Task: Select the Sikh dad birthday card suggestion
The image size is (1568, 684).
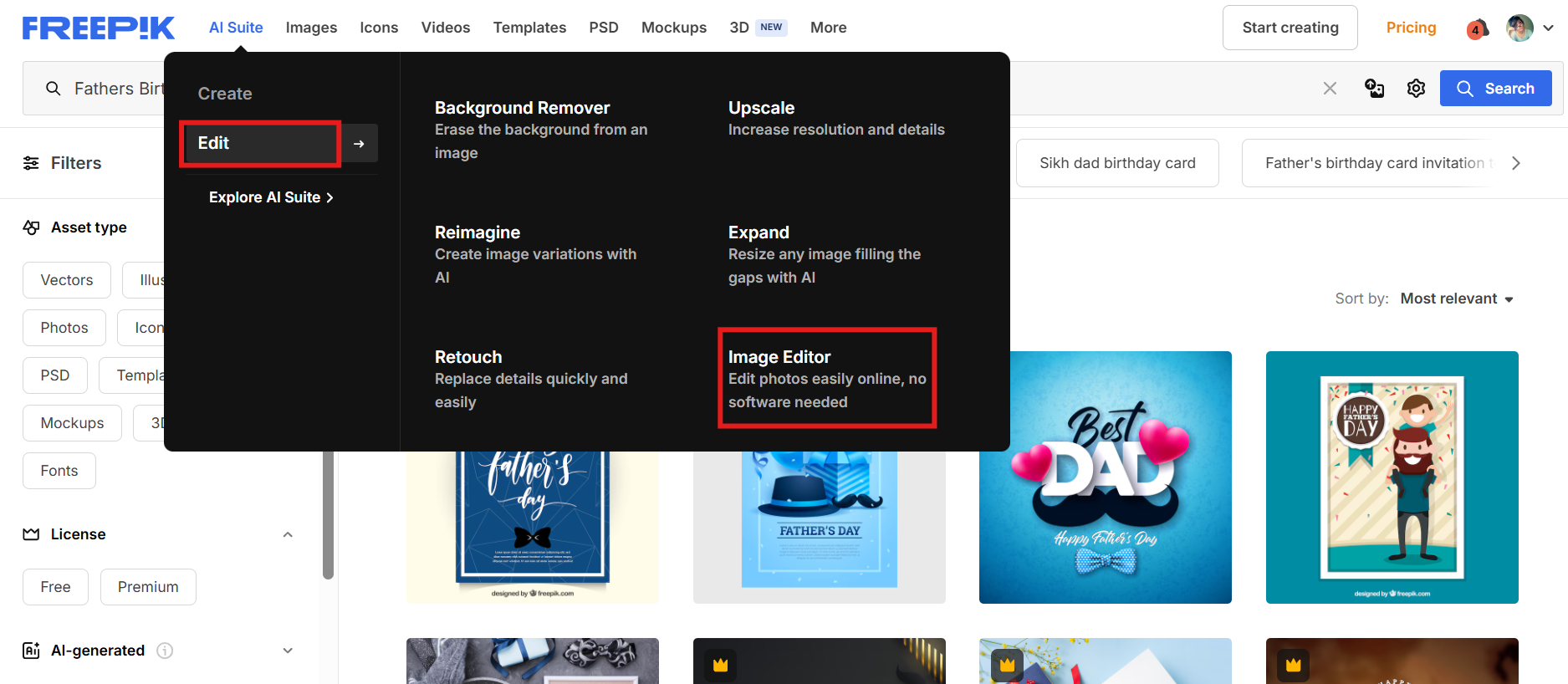Action: pyautogui.click(x=1117, y=163)
